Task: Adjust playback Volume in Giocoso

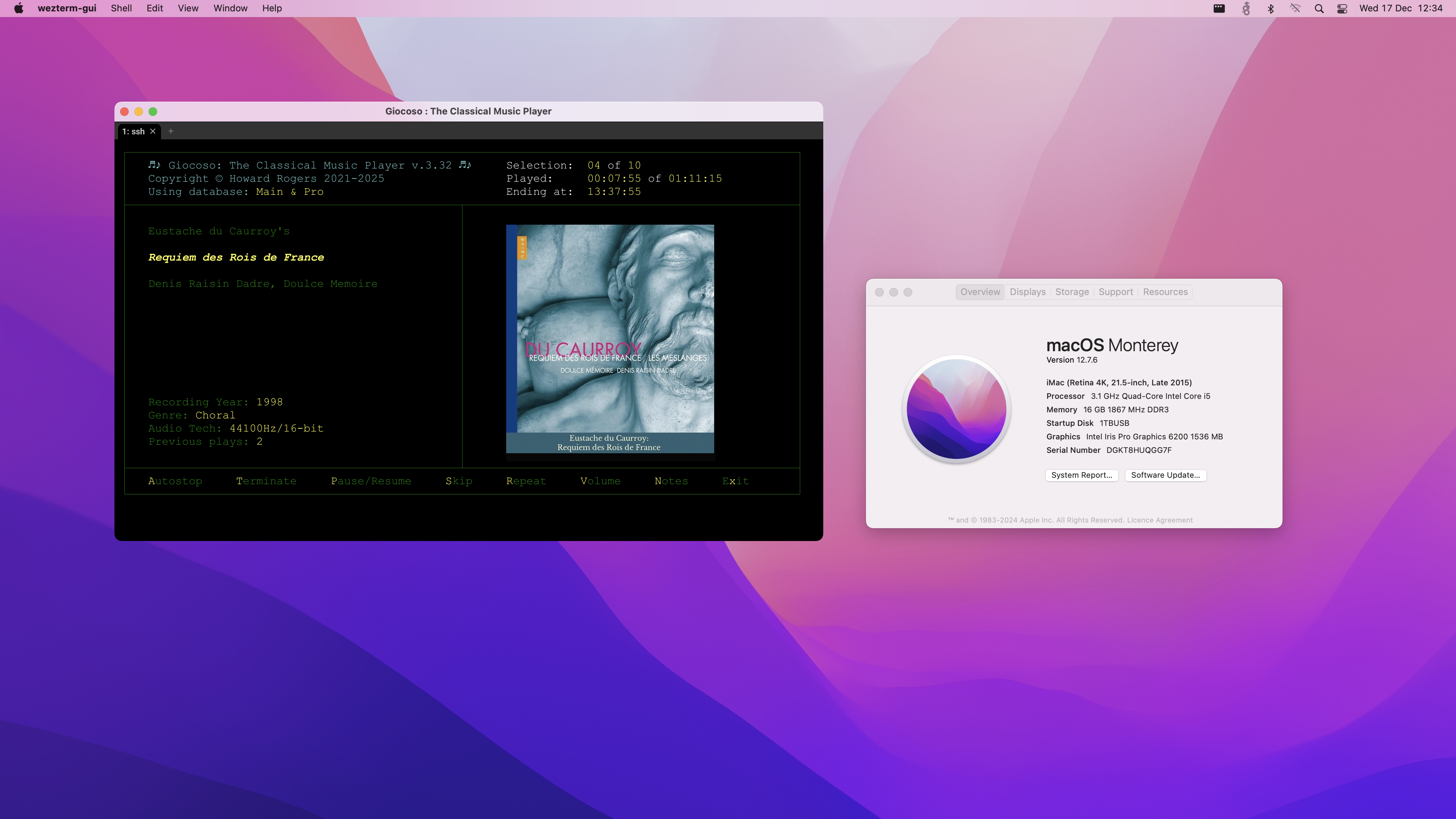Action: [600, 481]
